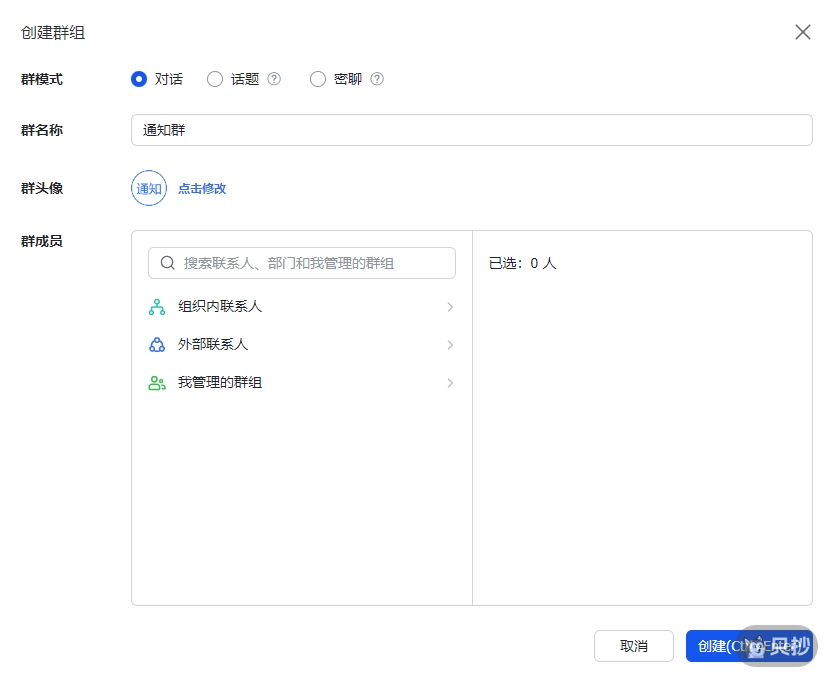Image resolution: width=833 pixels, height=682 pixels.
Task: Click the 通知 group avatar circle
Action: (x=148, y=188)
